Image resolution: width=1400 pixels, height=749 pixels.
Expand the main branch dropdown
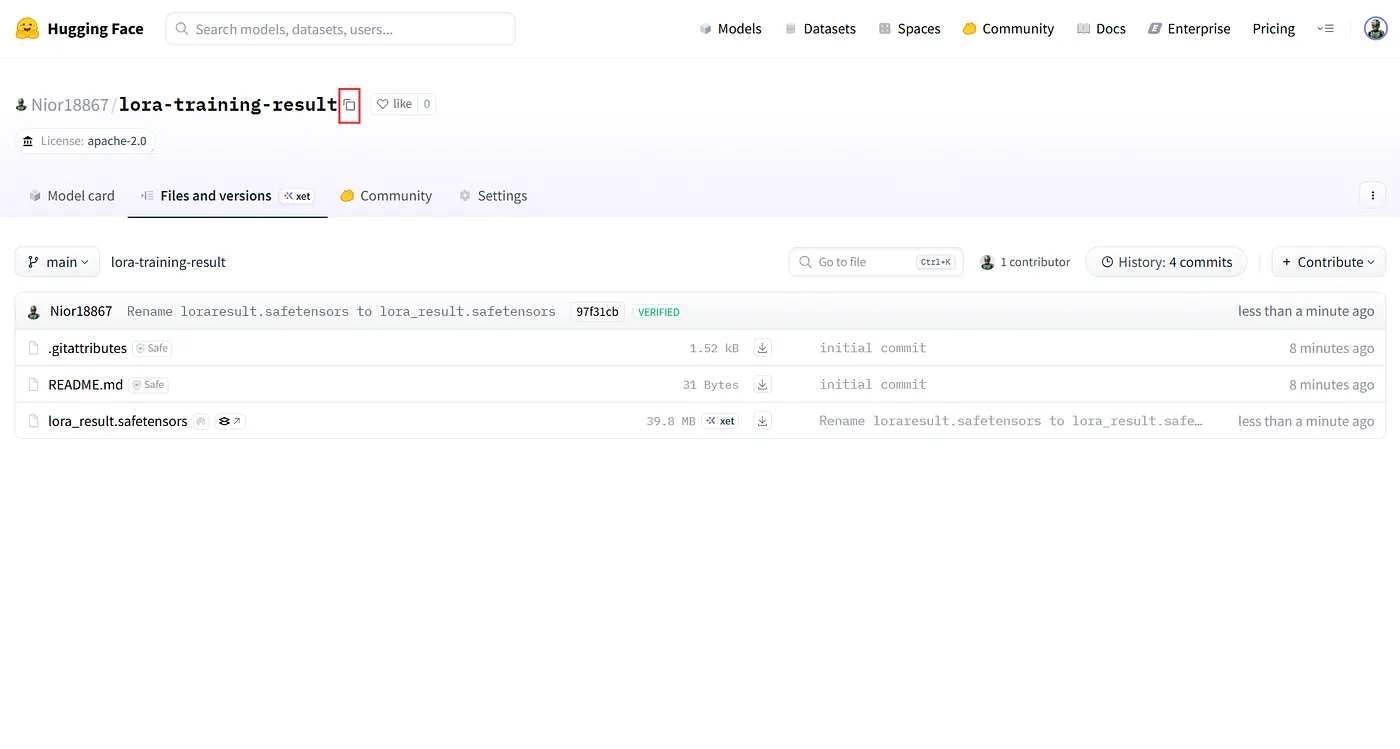click(57, 262)
